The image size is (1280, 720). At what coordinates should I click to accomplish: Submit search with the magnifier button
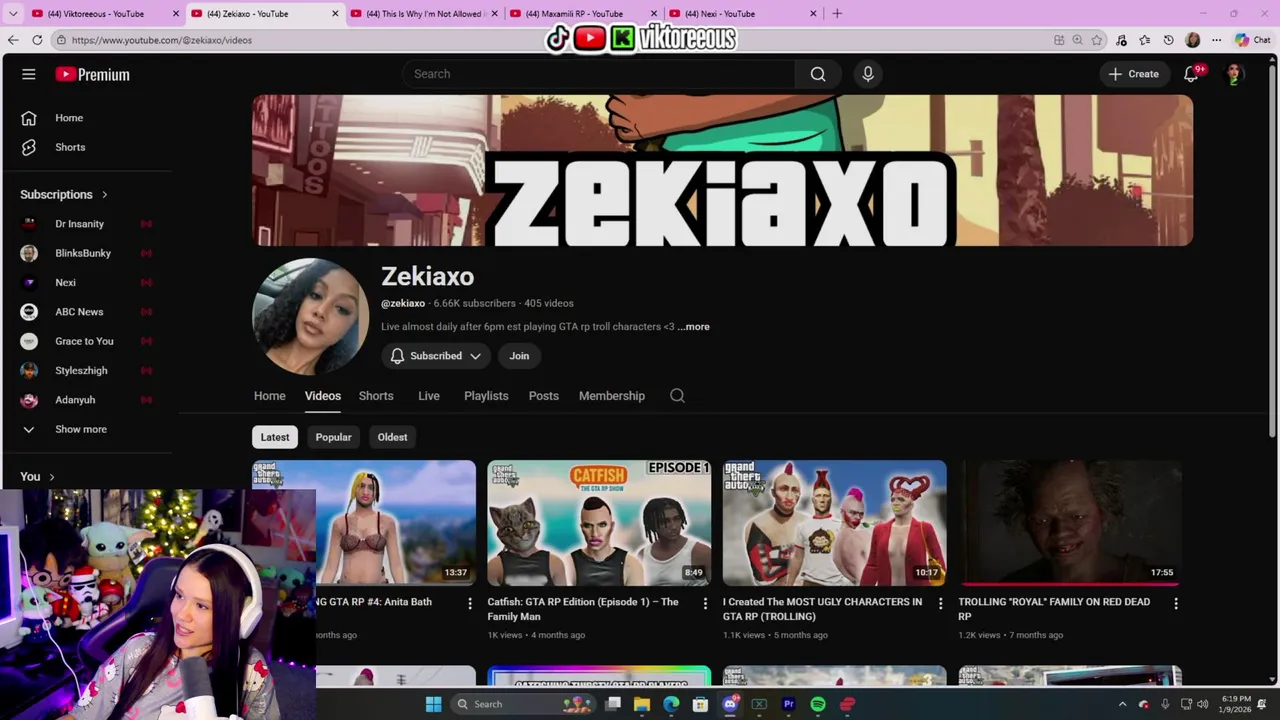pyautogui.click(x=818, y=74)
